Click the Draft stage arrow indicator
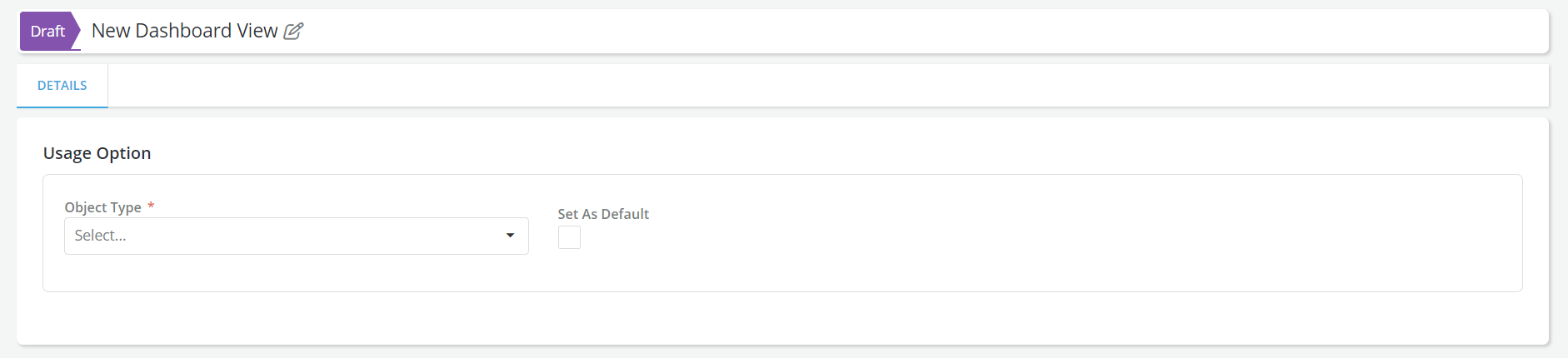Image resolution: width=1568 pixels, height=358 pixels. (x=74, y=32)
